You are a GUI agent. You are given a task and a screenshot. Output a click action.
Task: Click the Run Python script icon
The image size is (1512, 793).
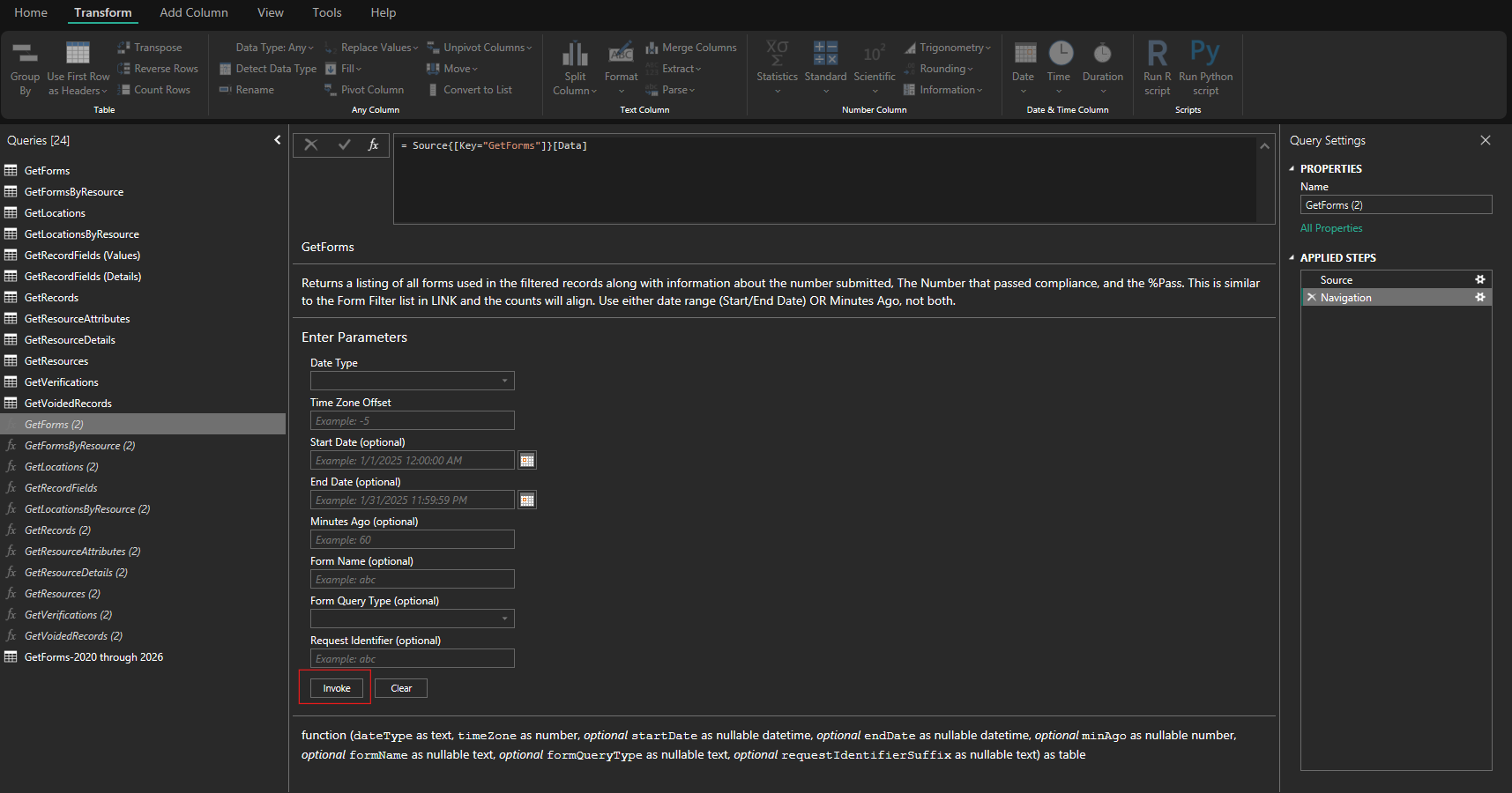click(x=1205, y=55)
